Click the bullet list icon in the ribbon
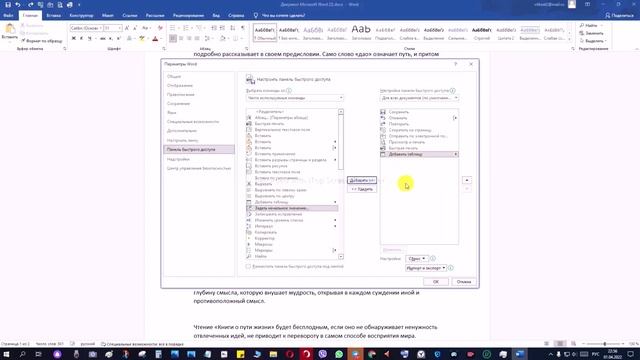Viewport: 640px width, 360px height. (173, 28)
